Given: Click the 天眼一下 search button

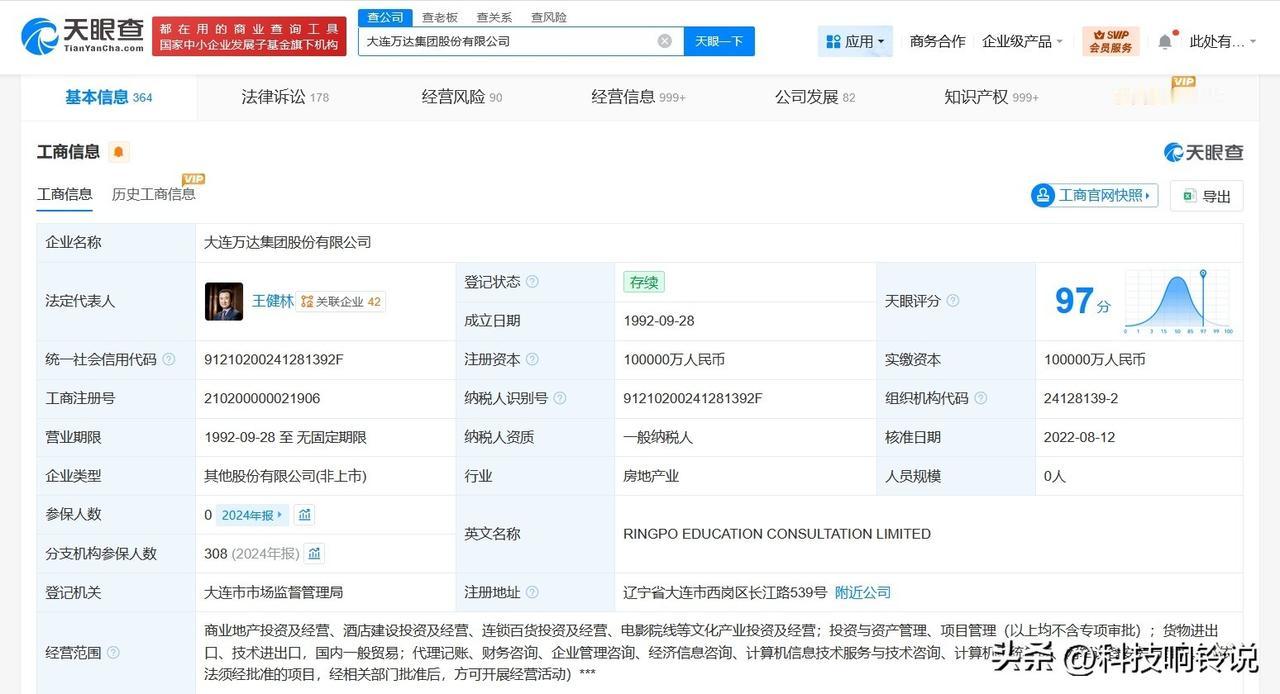Looking at the screenshot, I should click(719, 41).
